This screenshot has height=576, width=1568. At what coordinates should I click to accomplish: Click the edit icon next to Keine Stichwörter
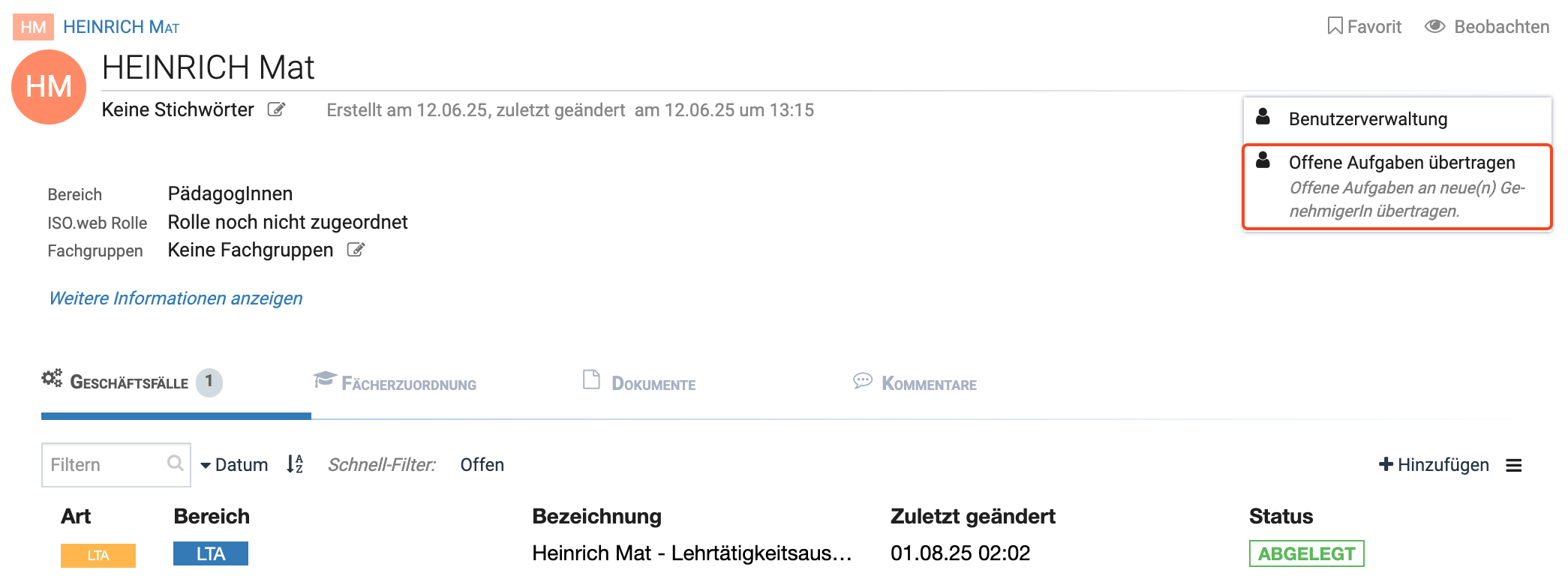276,110
